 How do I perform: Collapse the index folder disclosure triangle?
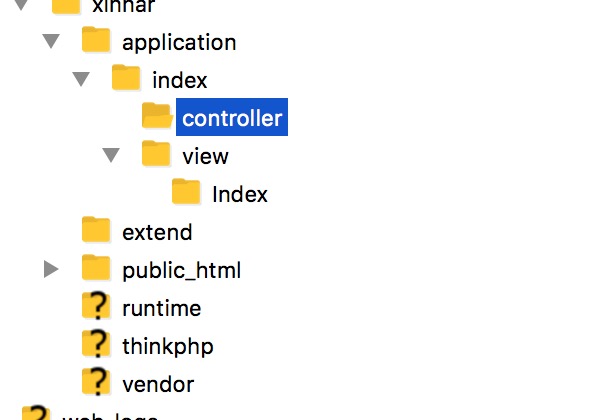81,79
